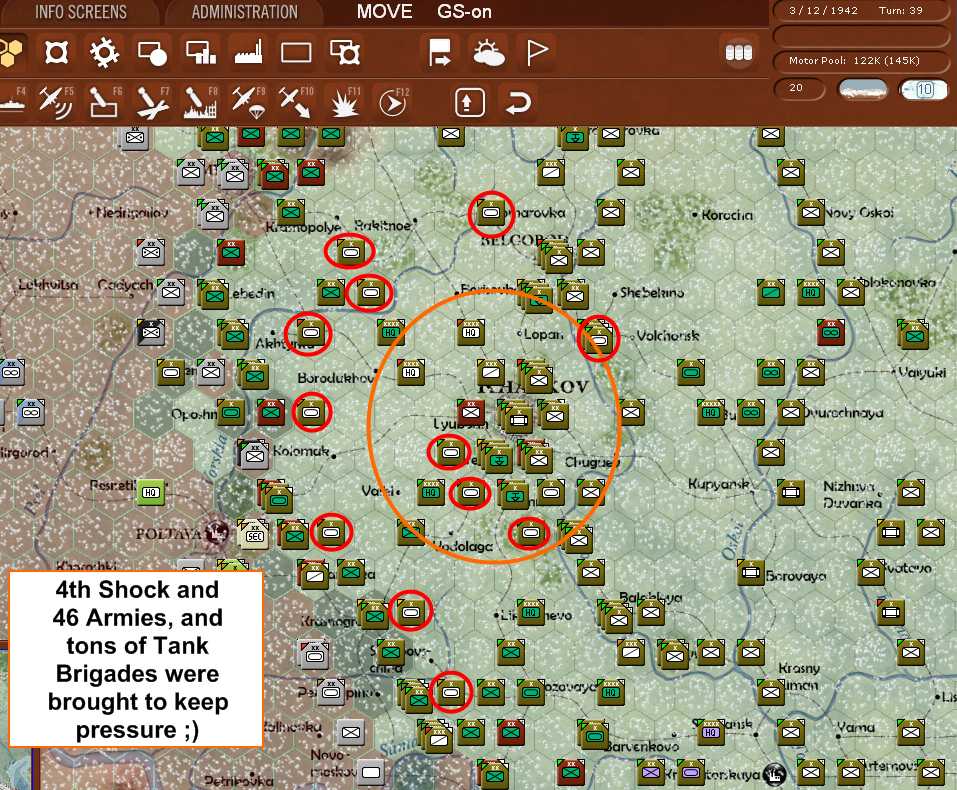Click the boxed up-arrow icon

point(470,103)
